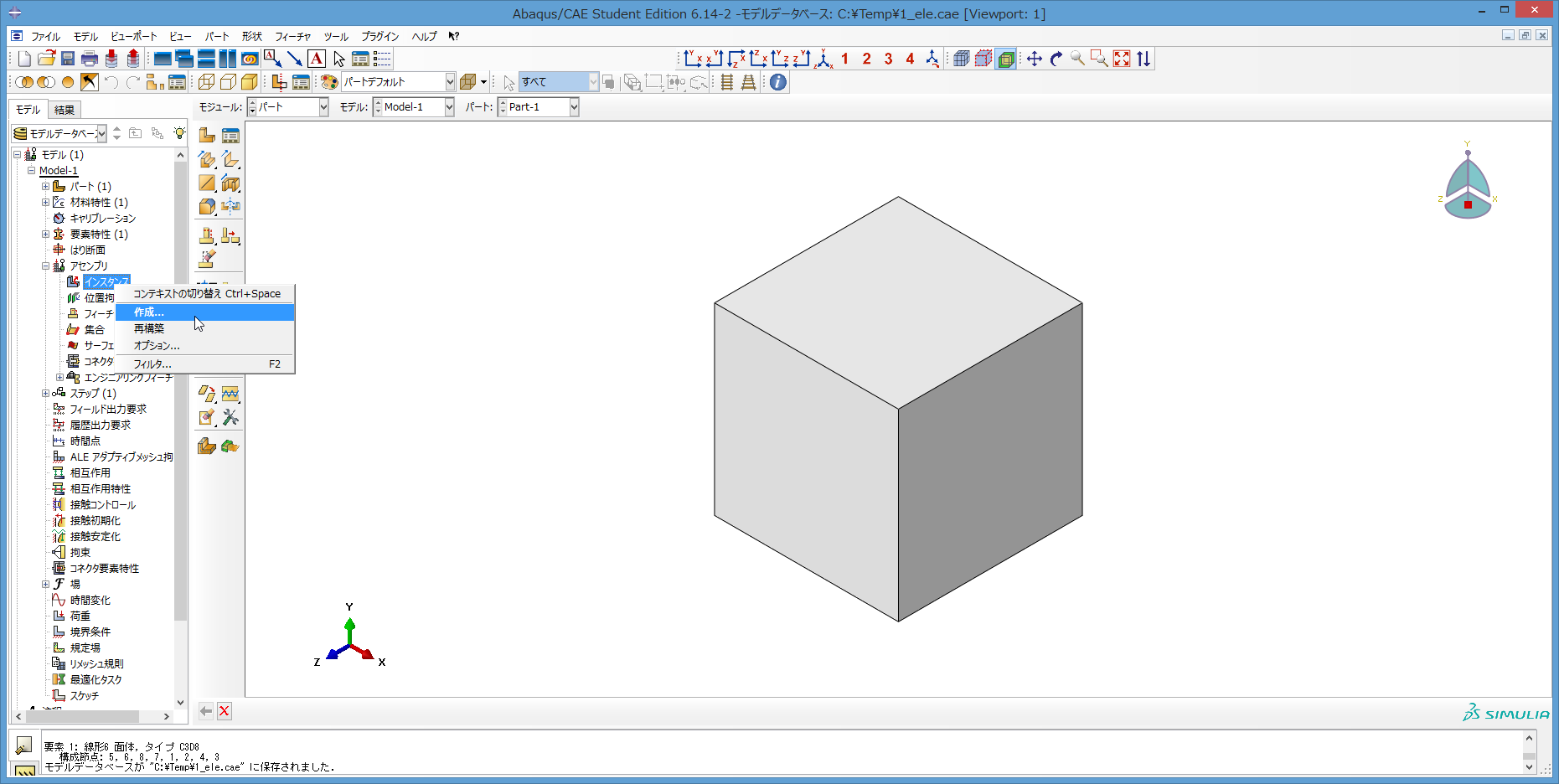This screenshot has width=1559, height=784.
Task: Open the モジュール module dropdown
Action: point(288,107)
